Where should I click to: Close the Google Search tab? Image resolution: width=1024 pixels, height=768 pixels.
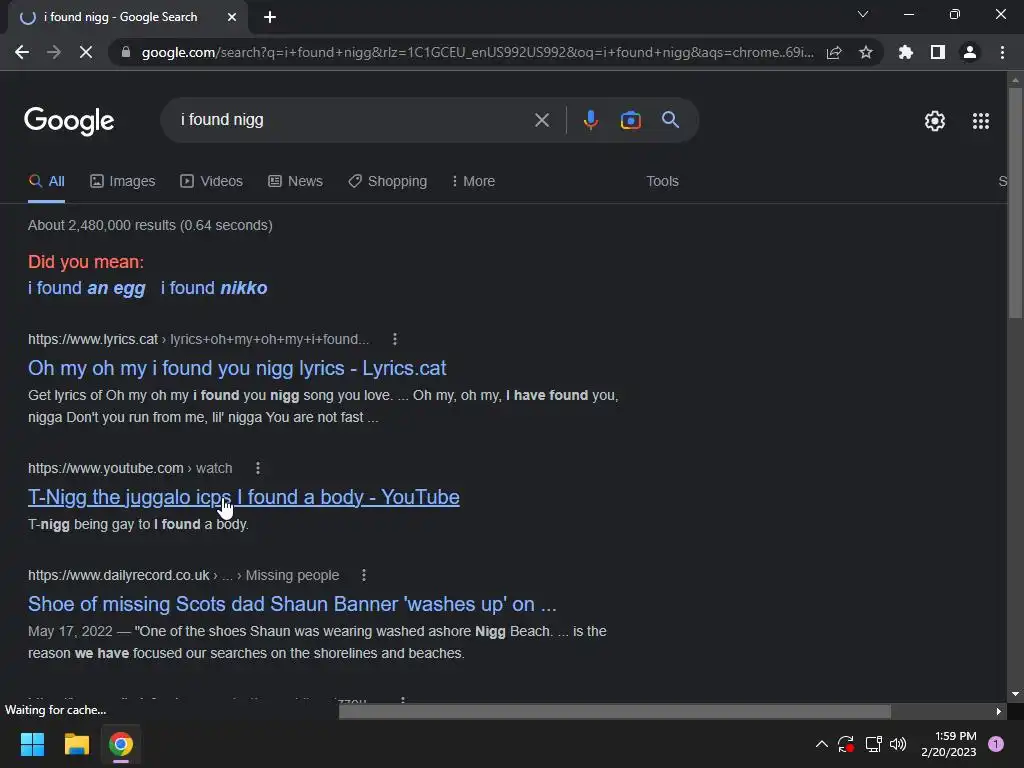[232, 17]
